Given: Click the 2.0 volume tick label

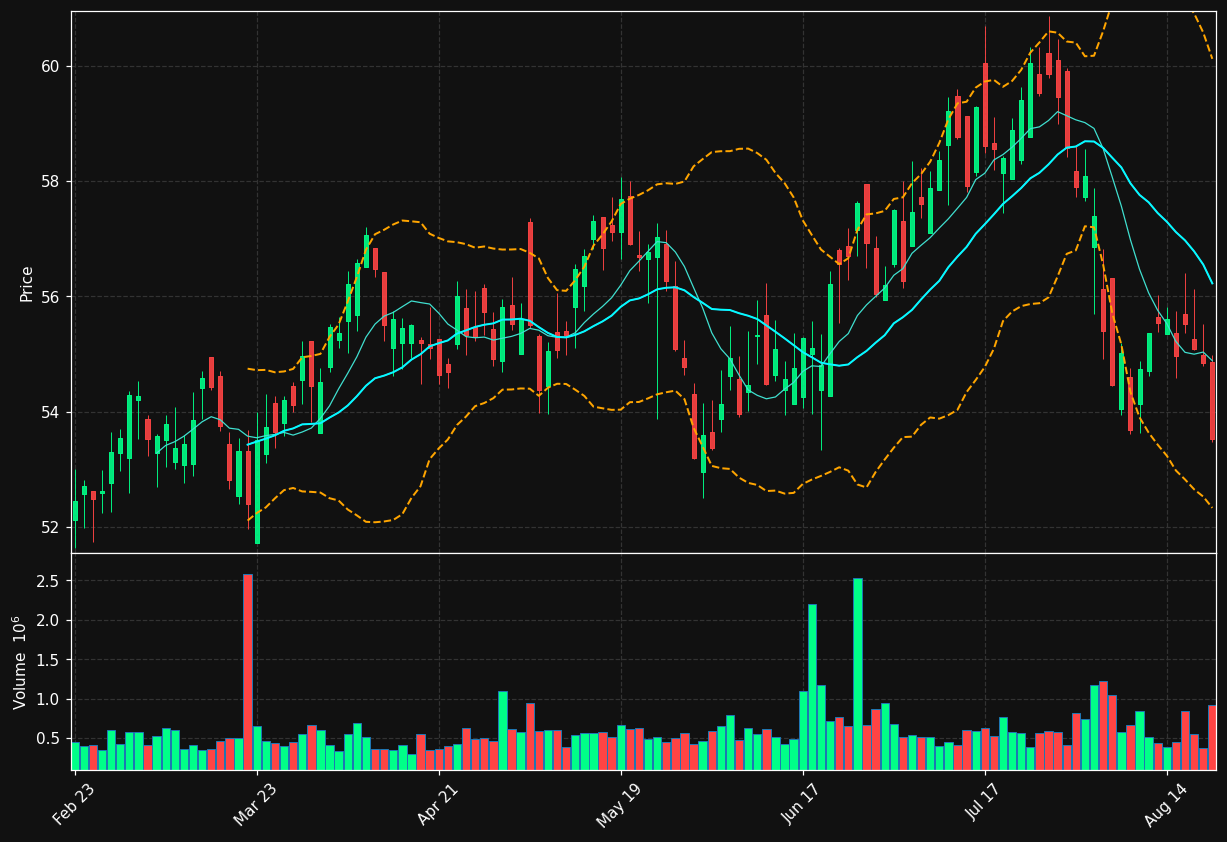Looking at the screenshot, I should point(49,620).
